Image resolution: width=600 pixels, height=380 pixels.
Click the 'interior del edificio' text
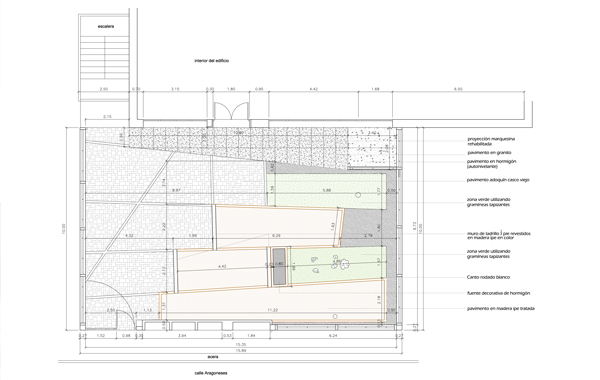tap(212, 61)
